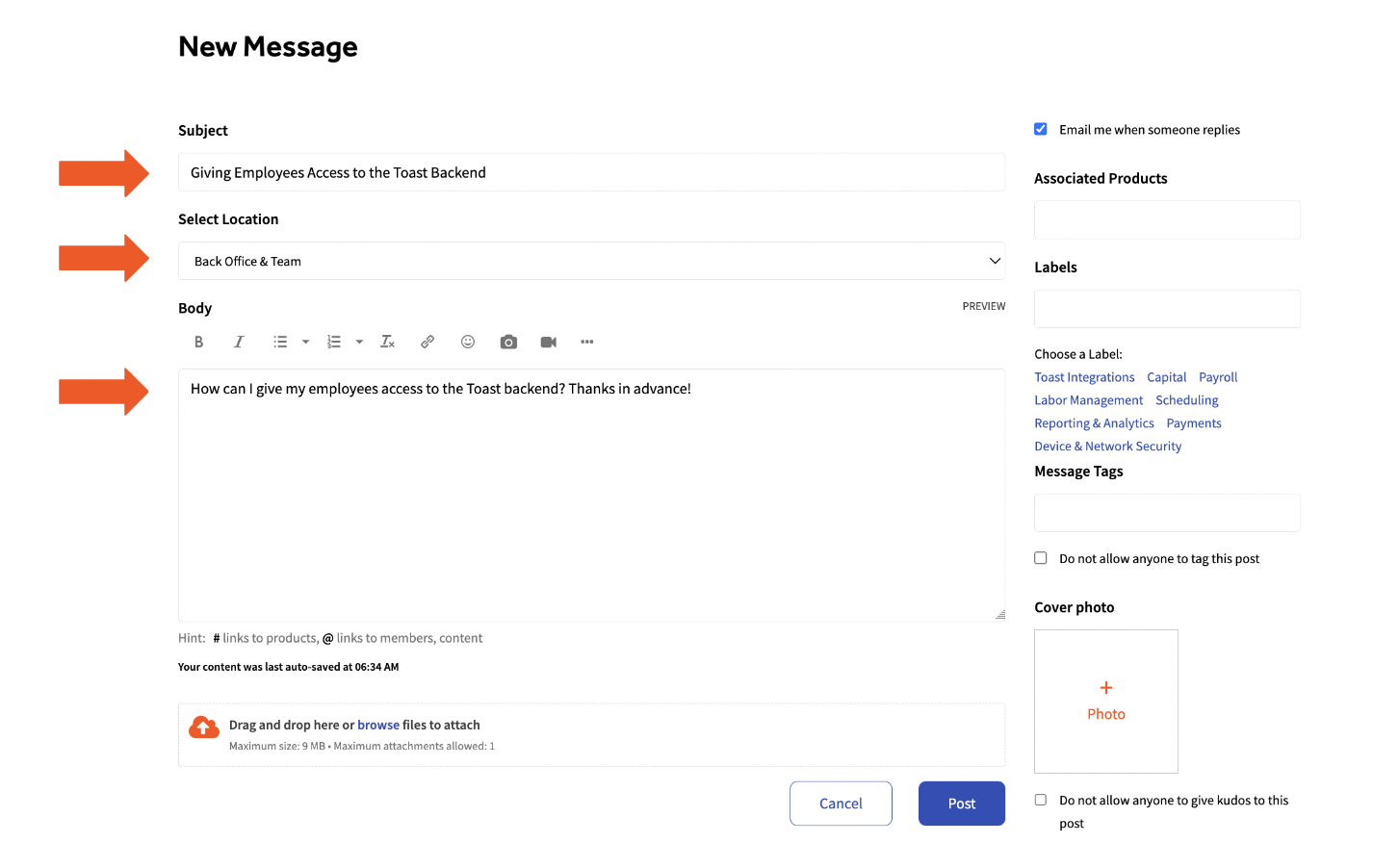
Task: Insert a hyperlink into the body
Action: coord(427,342)
